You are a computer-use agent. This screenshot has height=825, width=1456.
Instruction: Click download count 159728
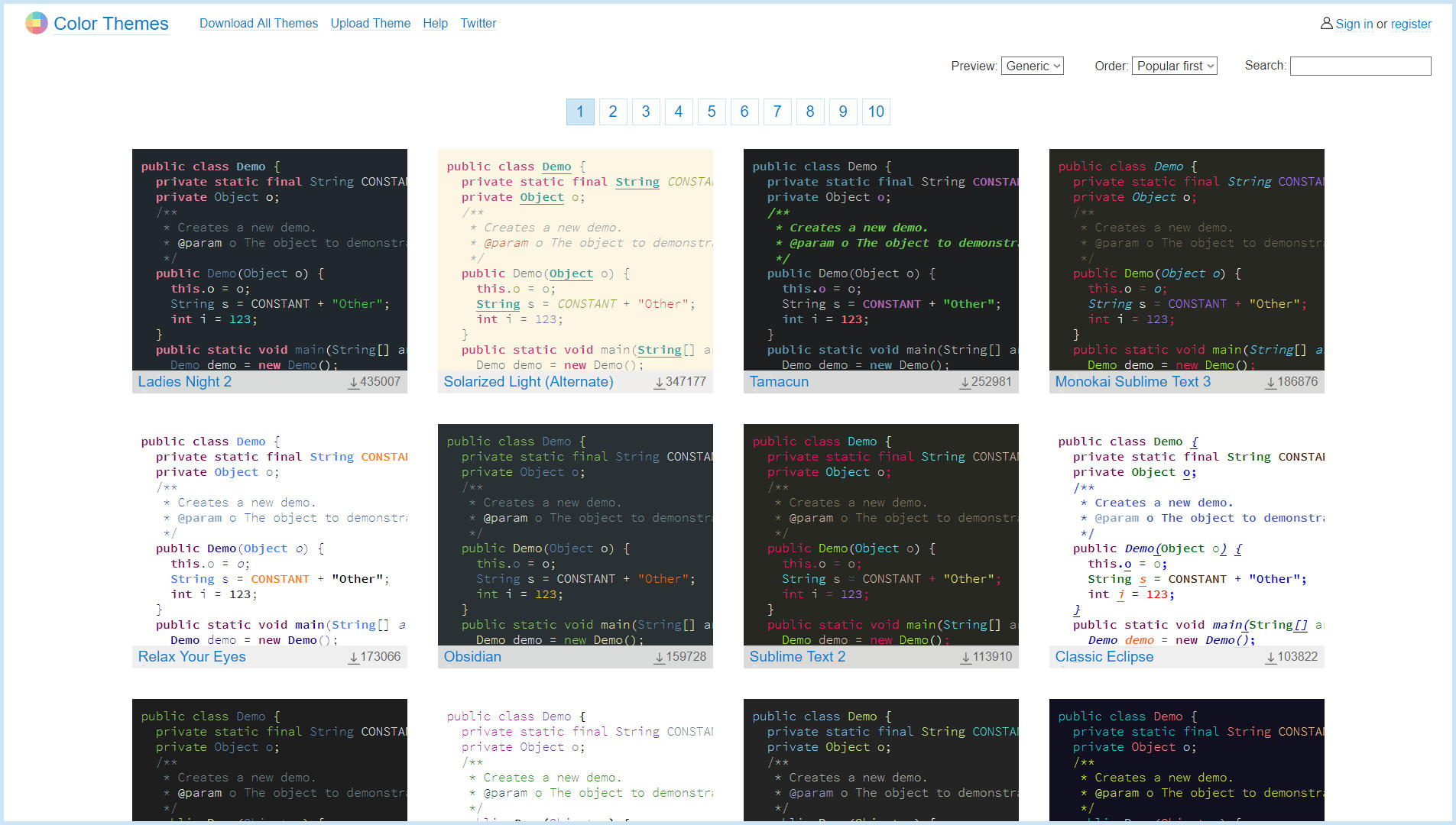pyautogui.click(x=686, y=657)
